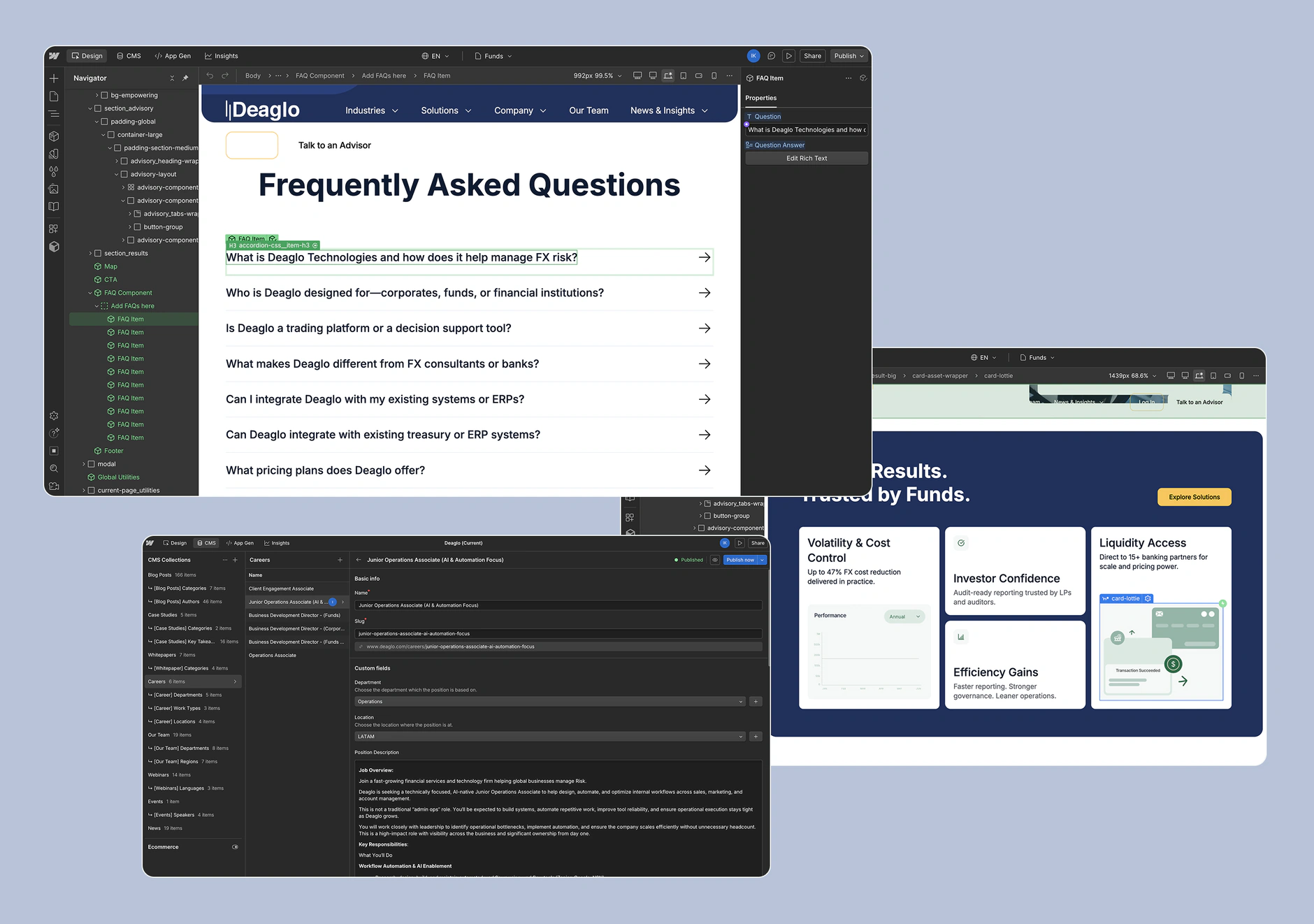Viewport: 1314px width, 924px height.
Task: Open the LATAM location dropdown
Action: click(x=550, y=737)
